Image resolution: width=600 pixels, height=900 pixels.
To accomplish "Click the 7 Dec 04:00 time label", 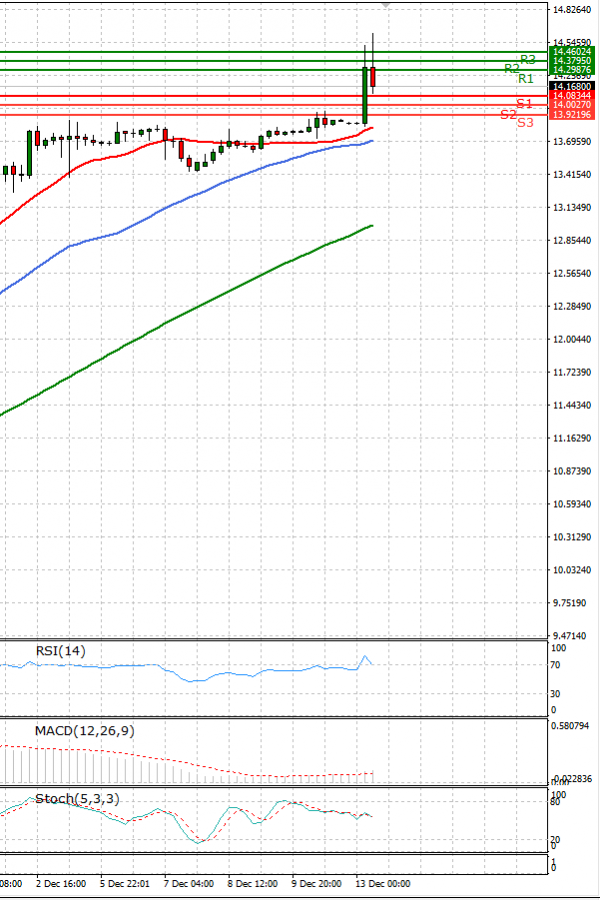I will (188, 883).
